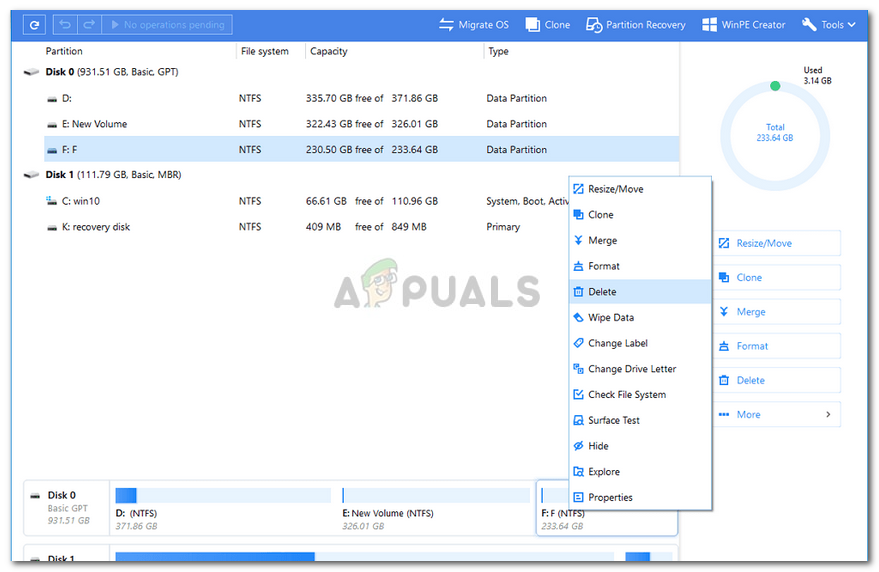This screenshot has height=572, width=879.
Task: Open the Clone tool in the toolbar
Action: pos(548,25)
